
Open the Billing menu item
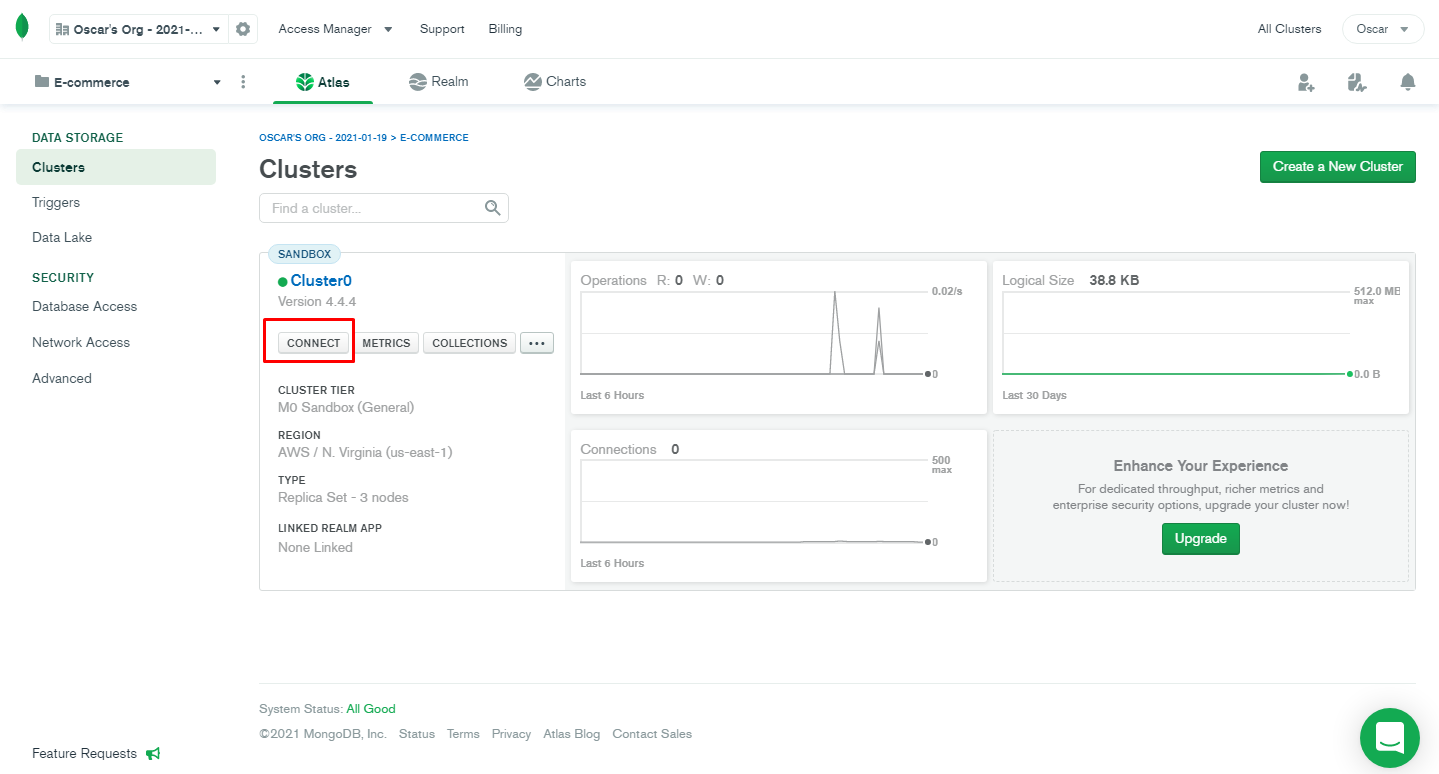pos(505,29)
